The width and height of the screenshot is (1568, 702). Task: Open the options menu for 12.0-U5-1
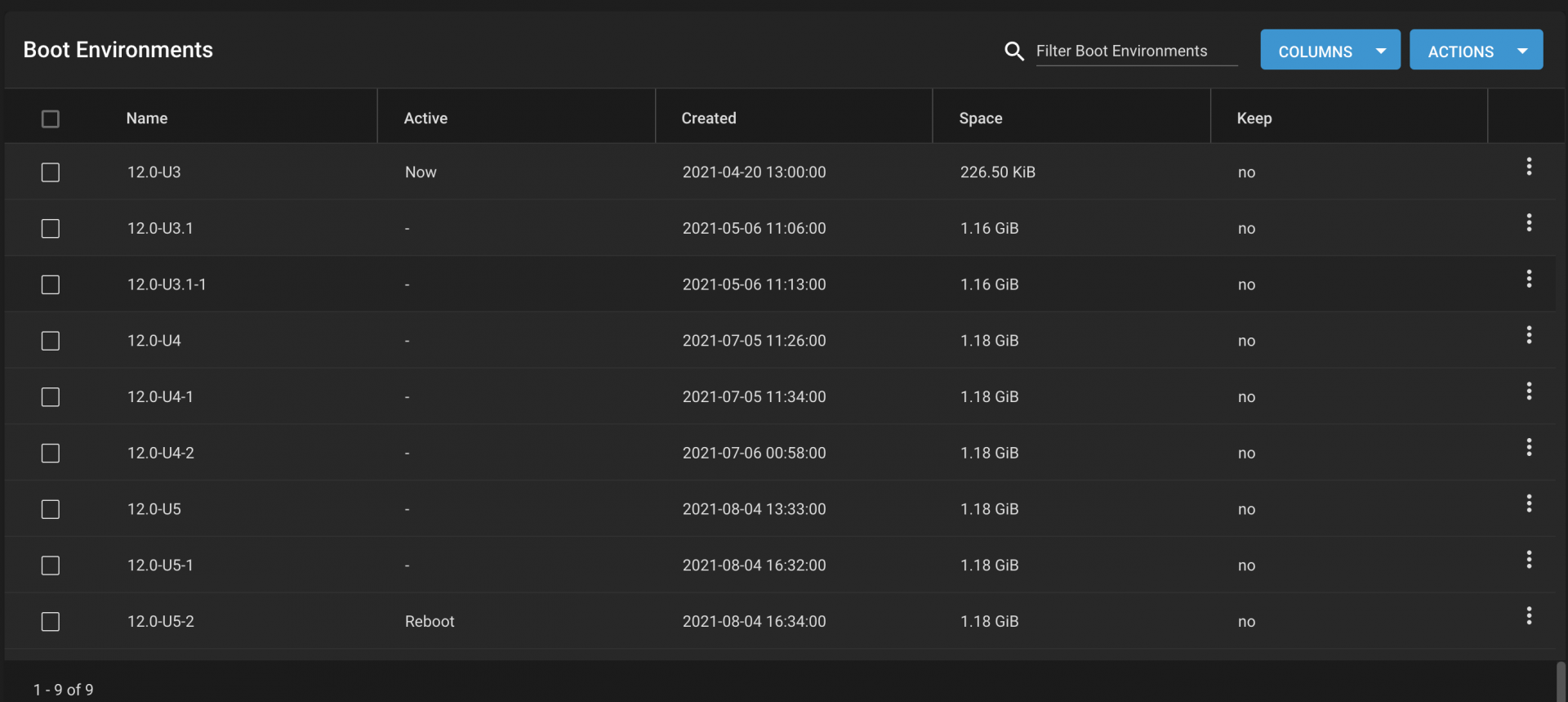1529,560
